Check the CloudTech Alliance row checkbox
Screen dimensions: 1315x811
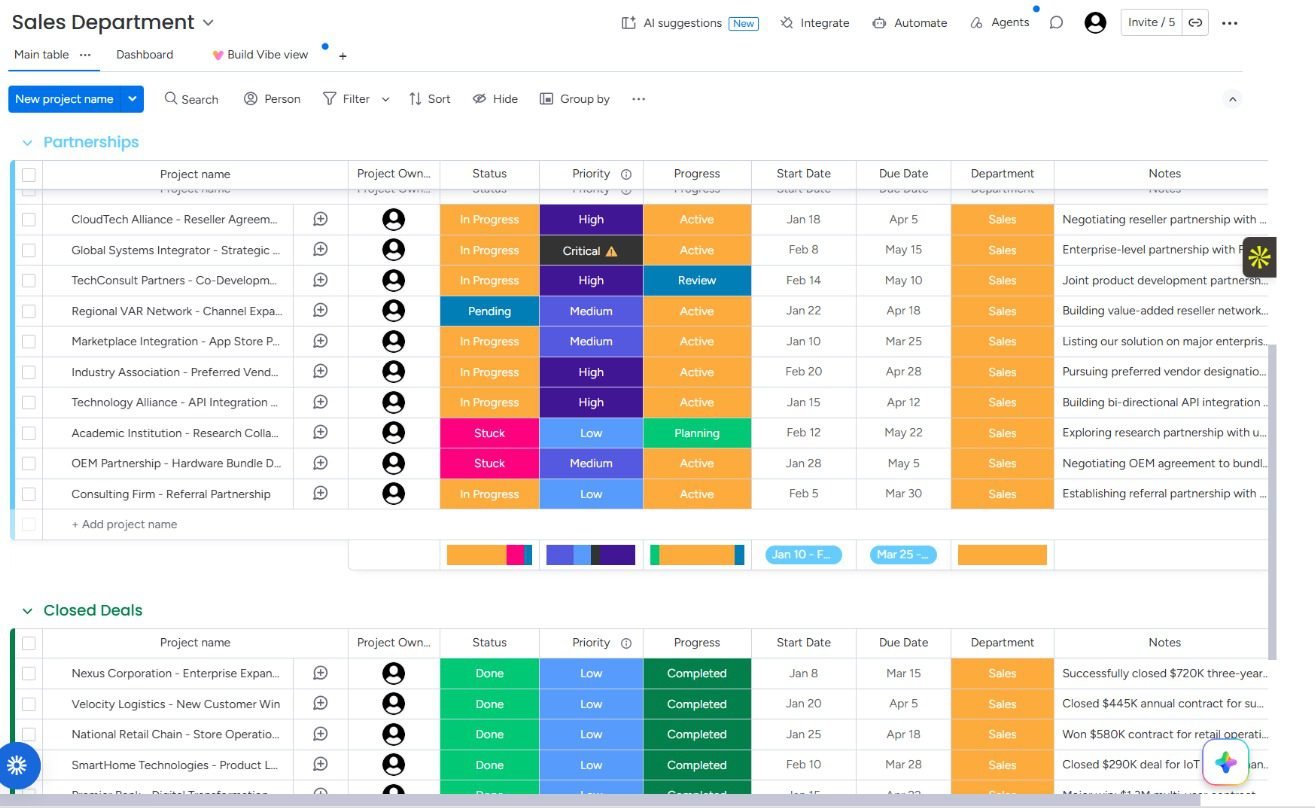[29, 219]
